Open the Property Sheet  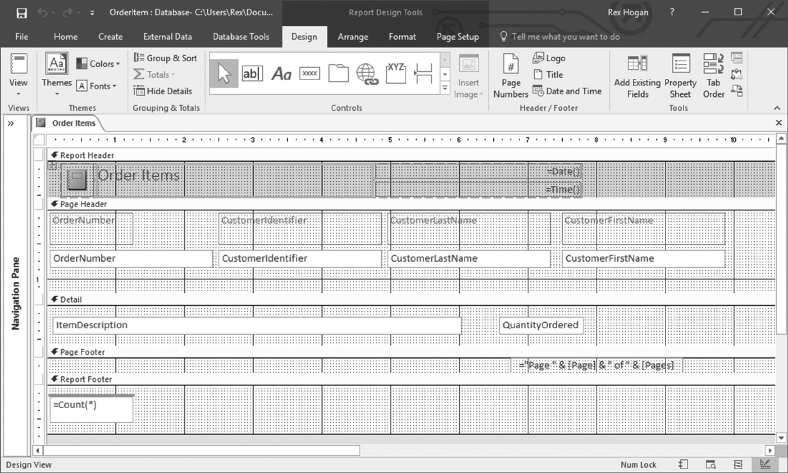pos(680,76)
